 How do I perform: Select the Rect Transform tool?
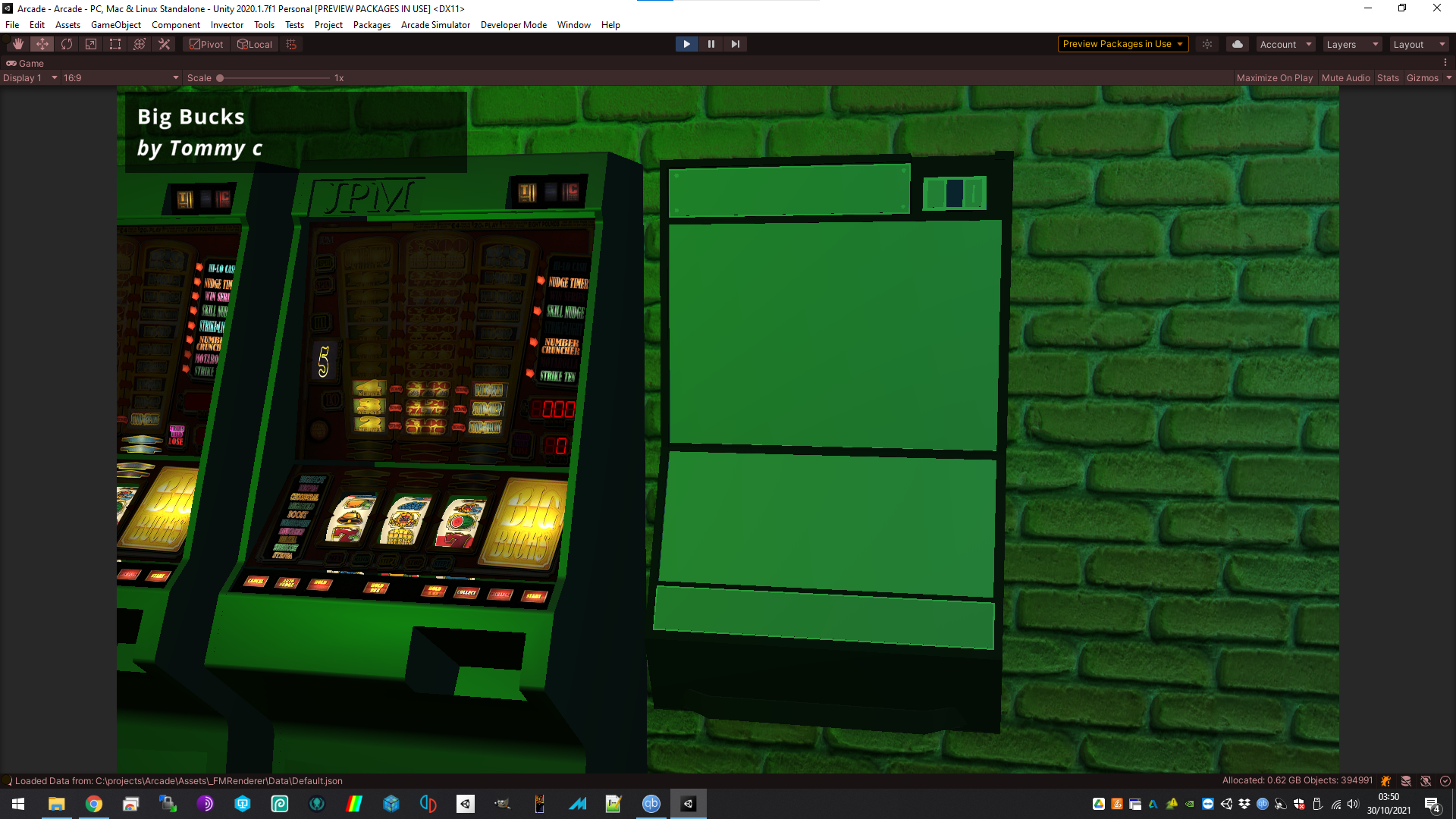coord(115,44)
